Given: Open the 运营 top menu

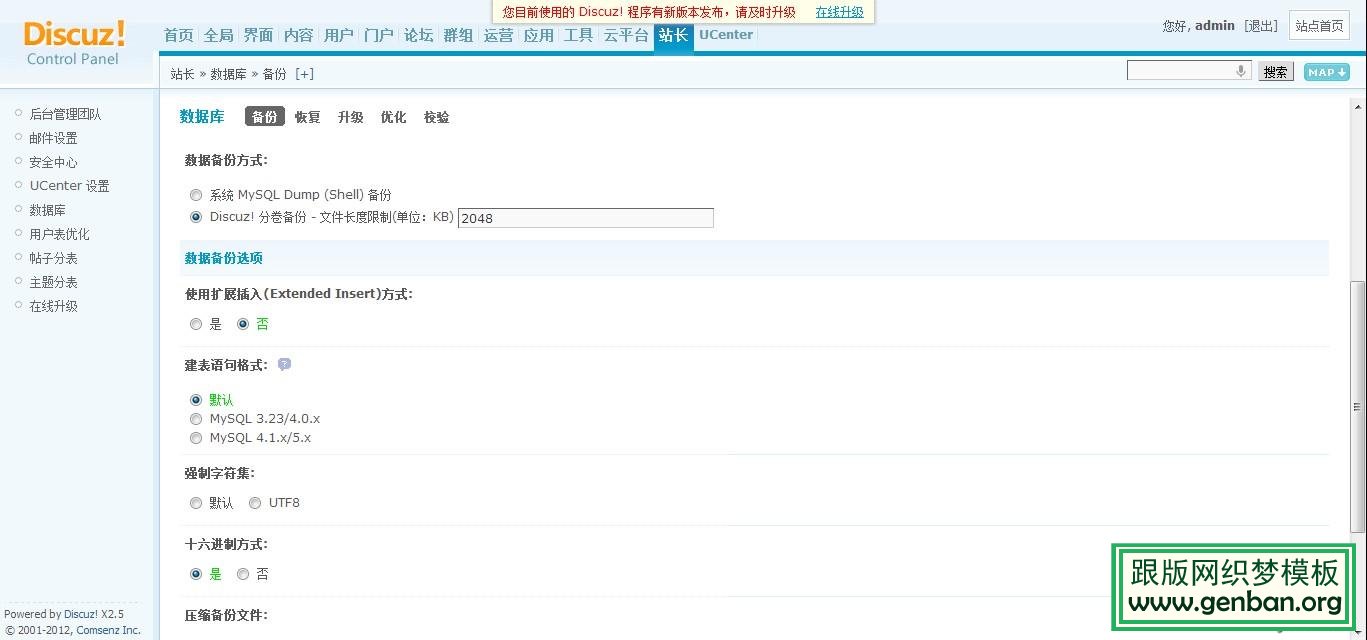Looking at the screenshot, I should [x=499, y=35].
